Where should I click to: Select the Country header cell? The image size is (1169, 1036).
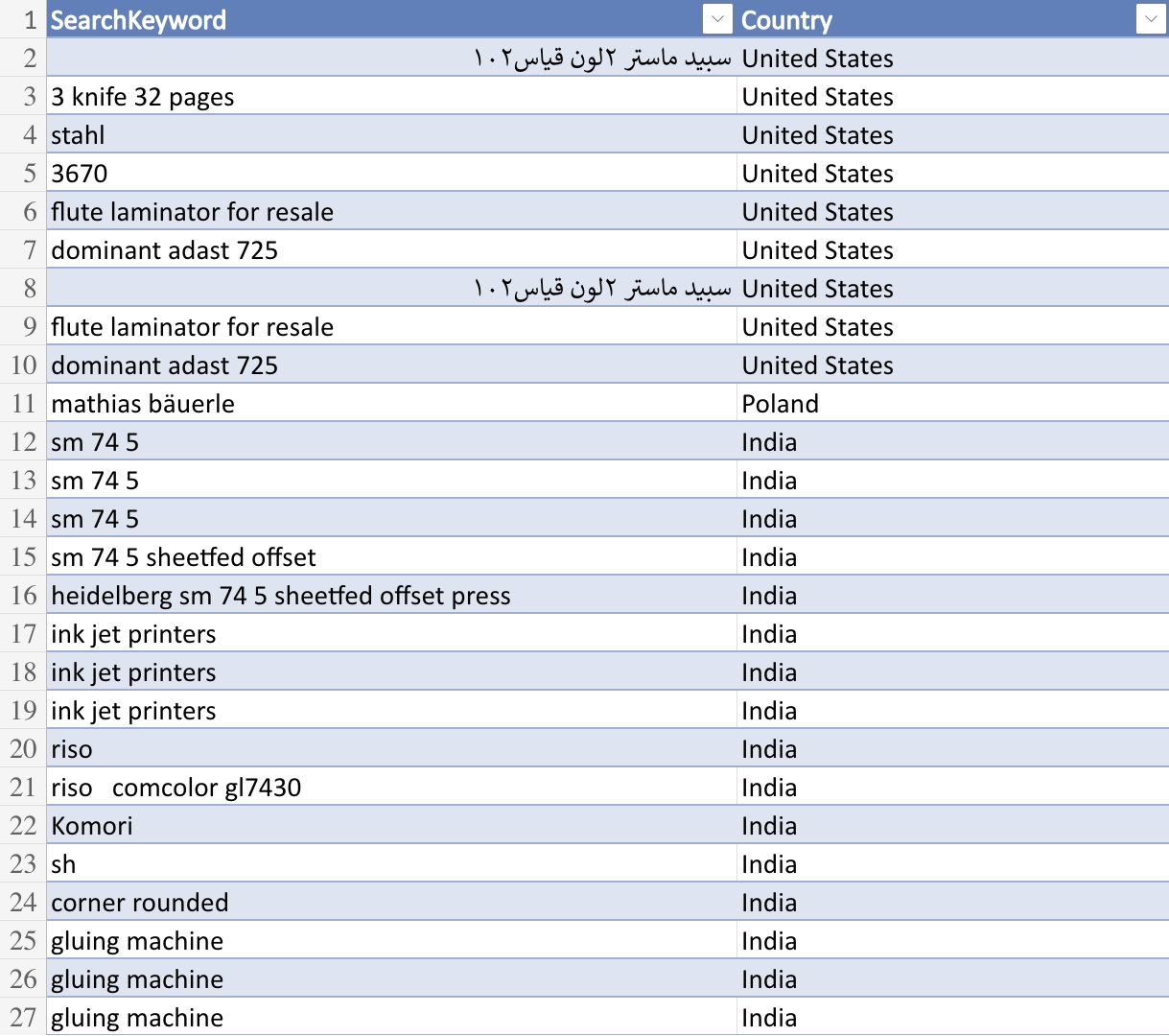953,19
